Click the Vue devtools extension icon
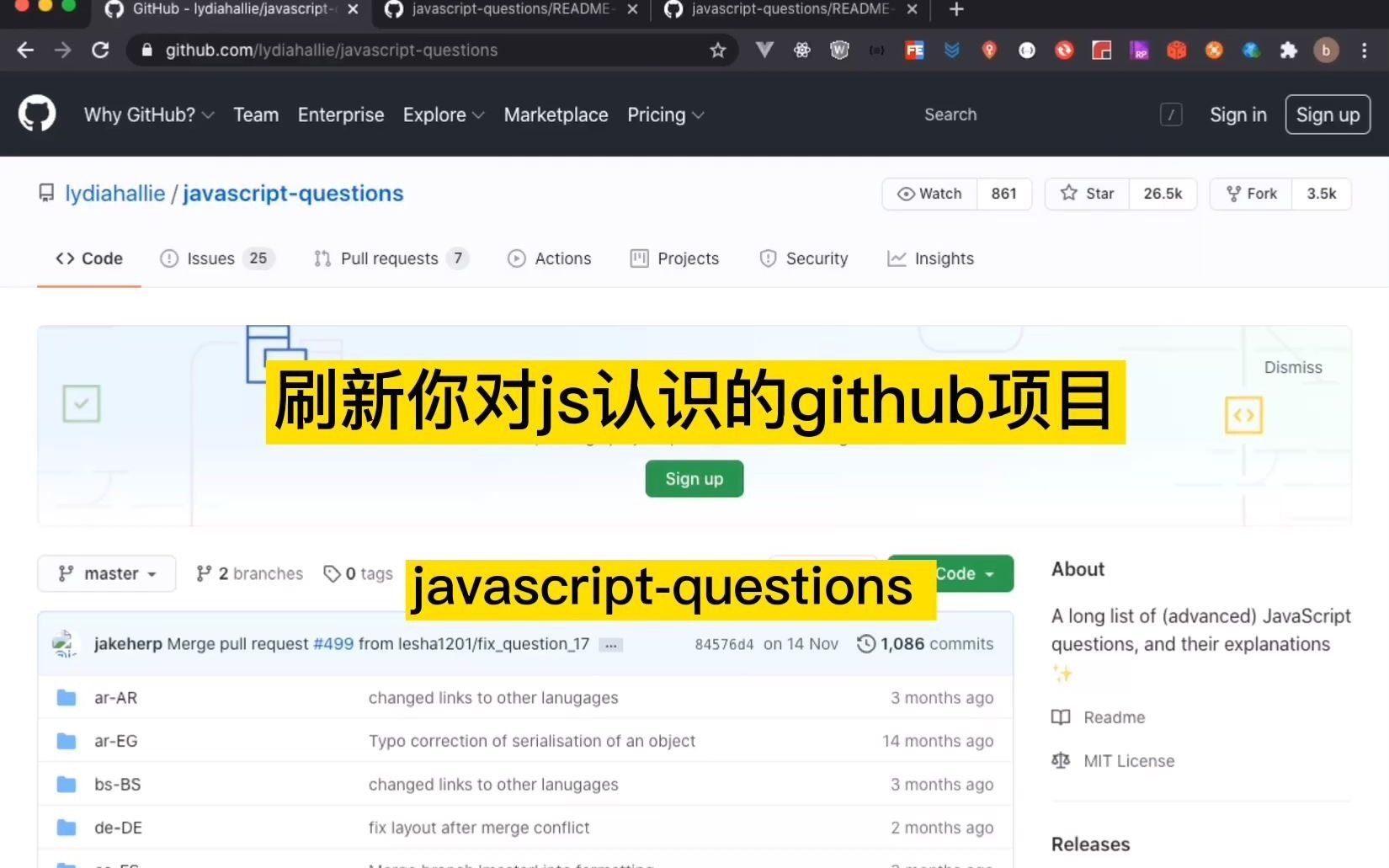The image size is (1389, 868). pyautogui.click(x=764, y=51)
